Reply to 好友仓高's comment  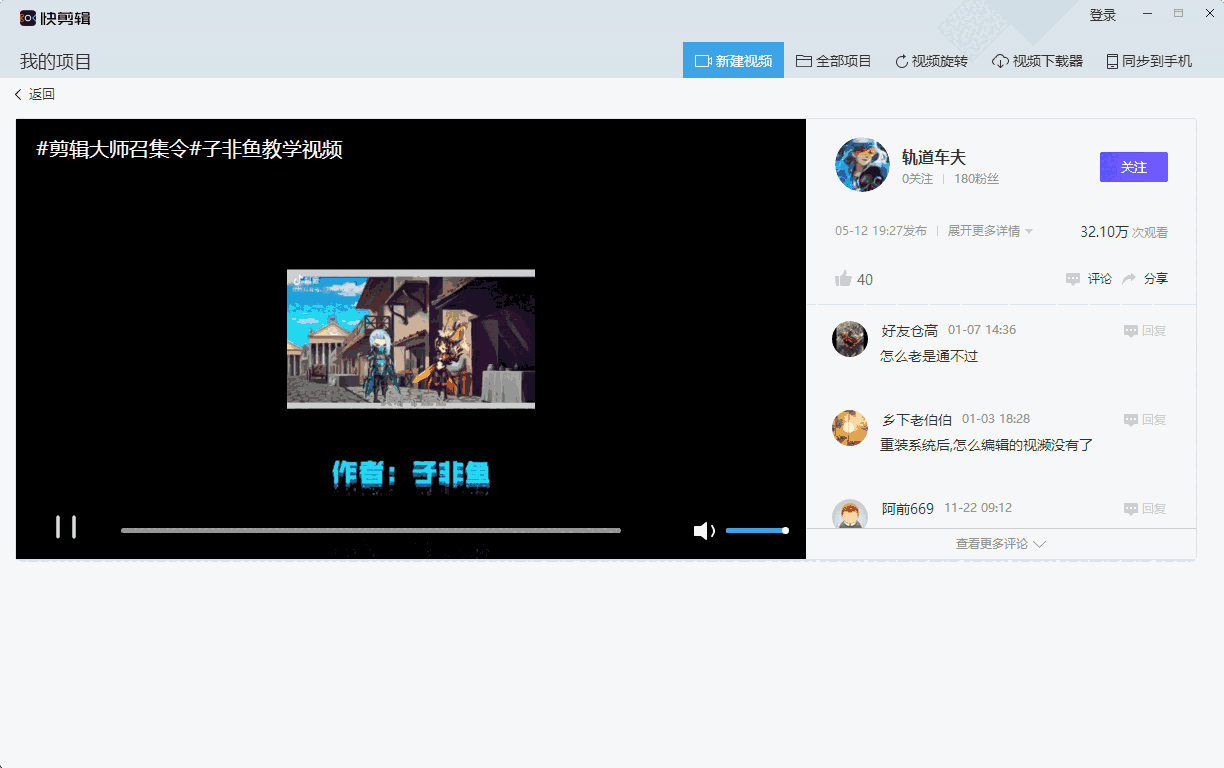1146,329
